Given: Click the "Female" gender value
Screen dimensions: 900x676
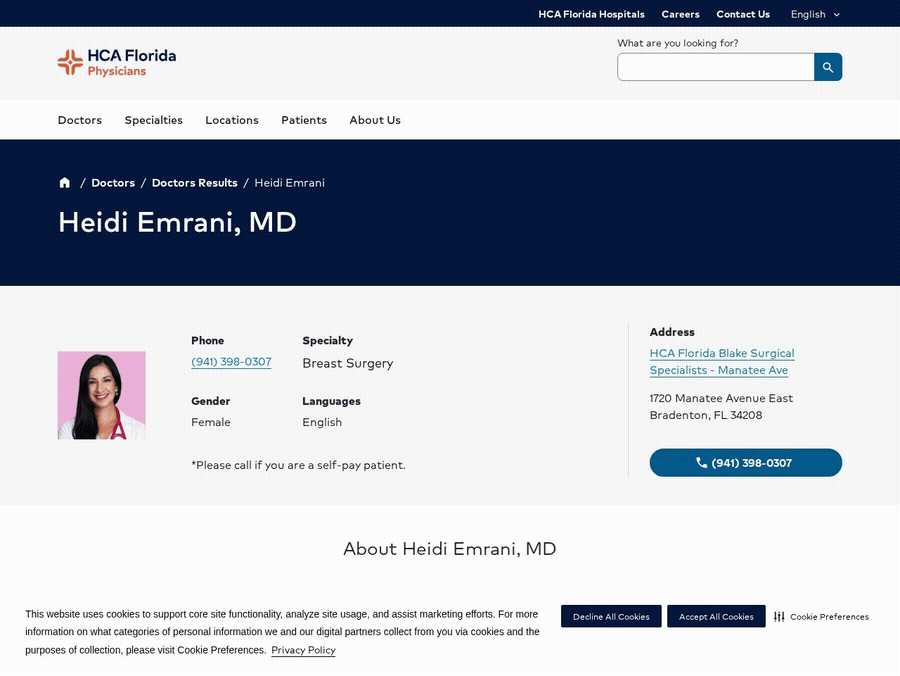Looking at the screenshot, I should point(211,422).
